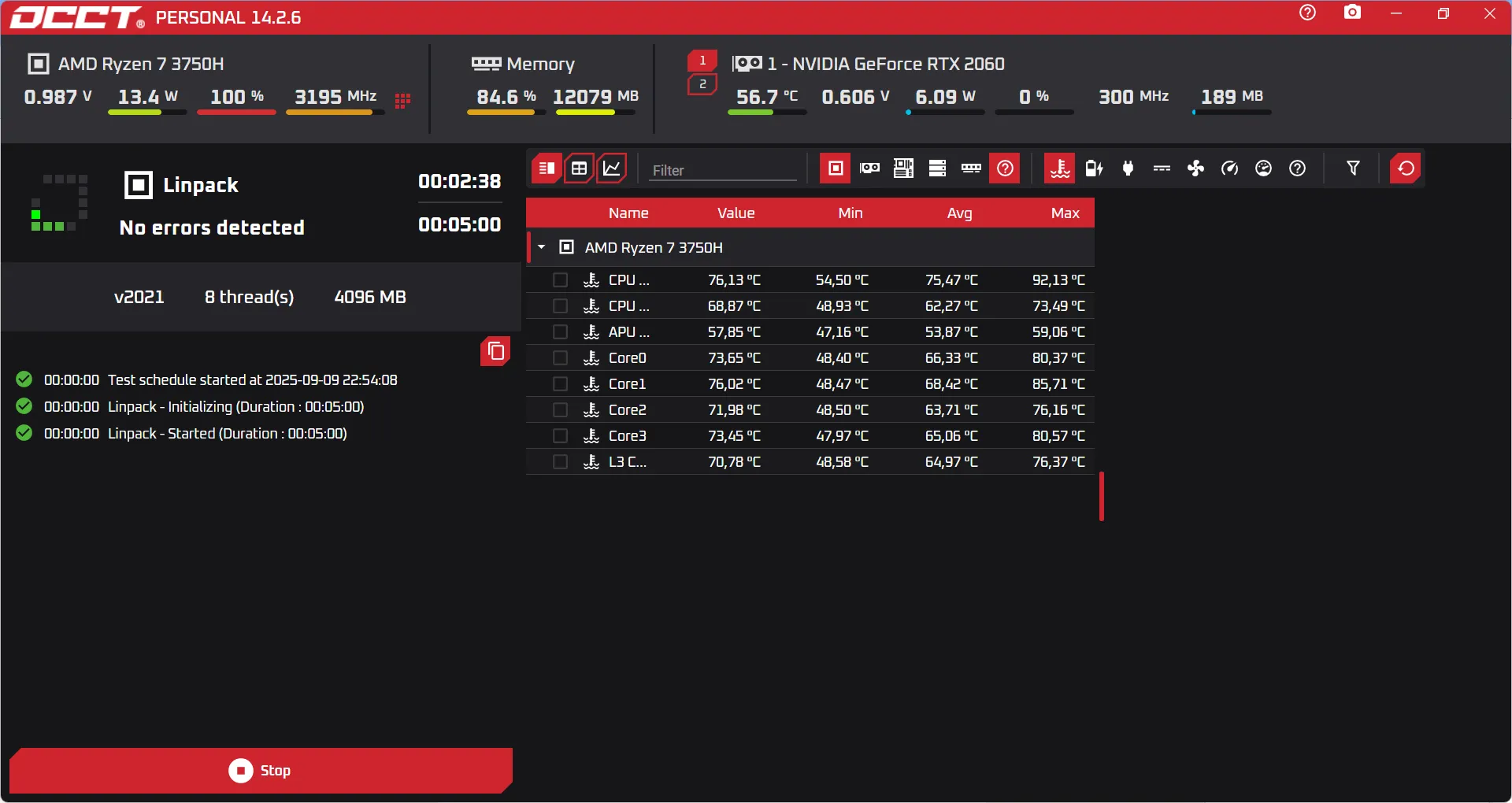Take a screenshot with the camera icon
This screenshot has width=1512, height=803.
click(x=1352, y=13)
